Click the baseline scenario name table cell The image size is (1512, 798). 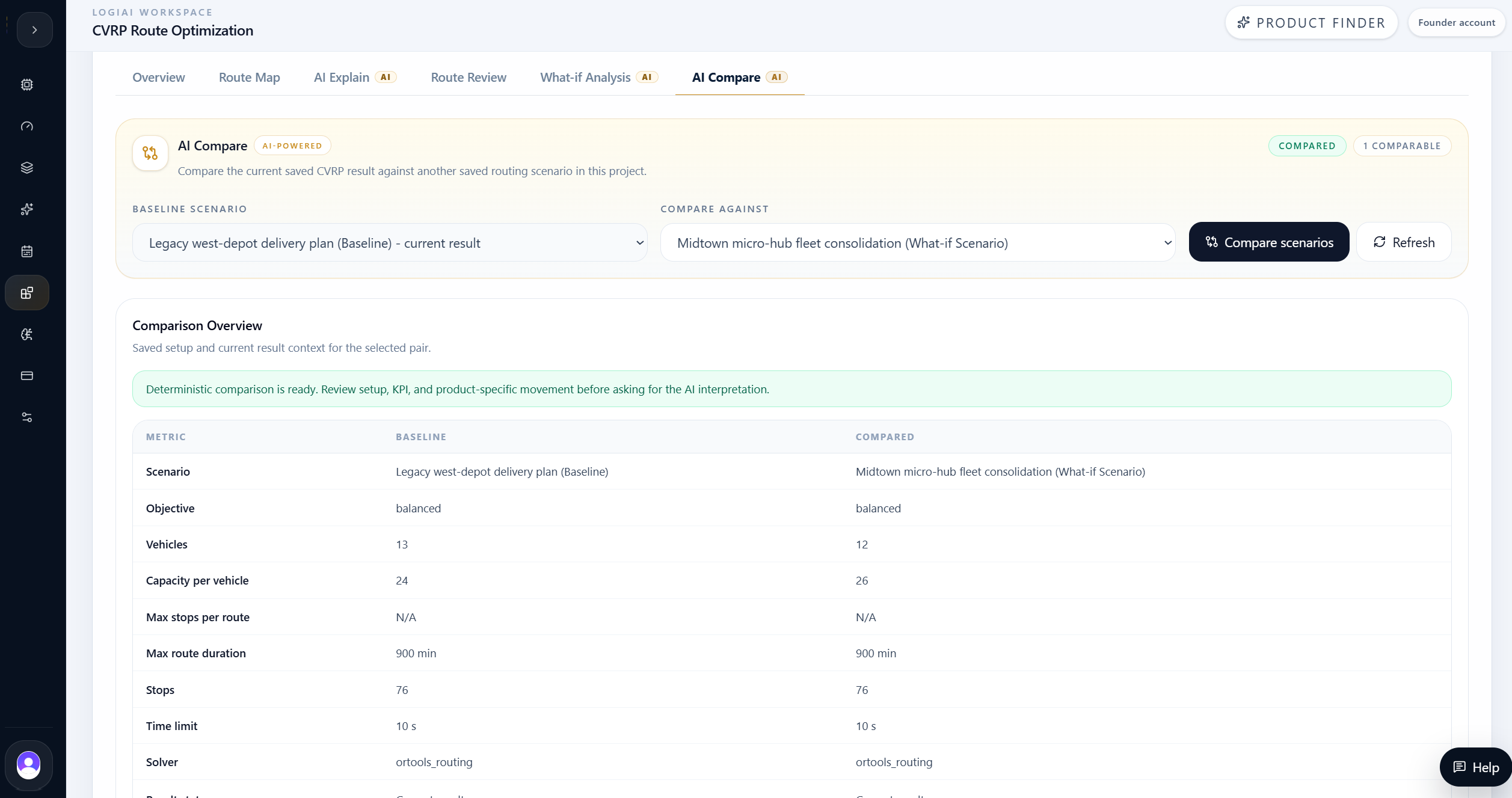pyautogui.click(x=502, y=471)
